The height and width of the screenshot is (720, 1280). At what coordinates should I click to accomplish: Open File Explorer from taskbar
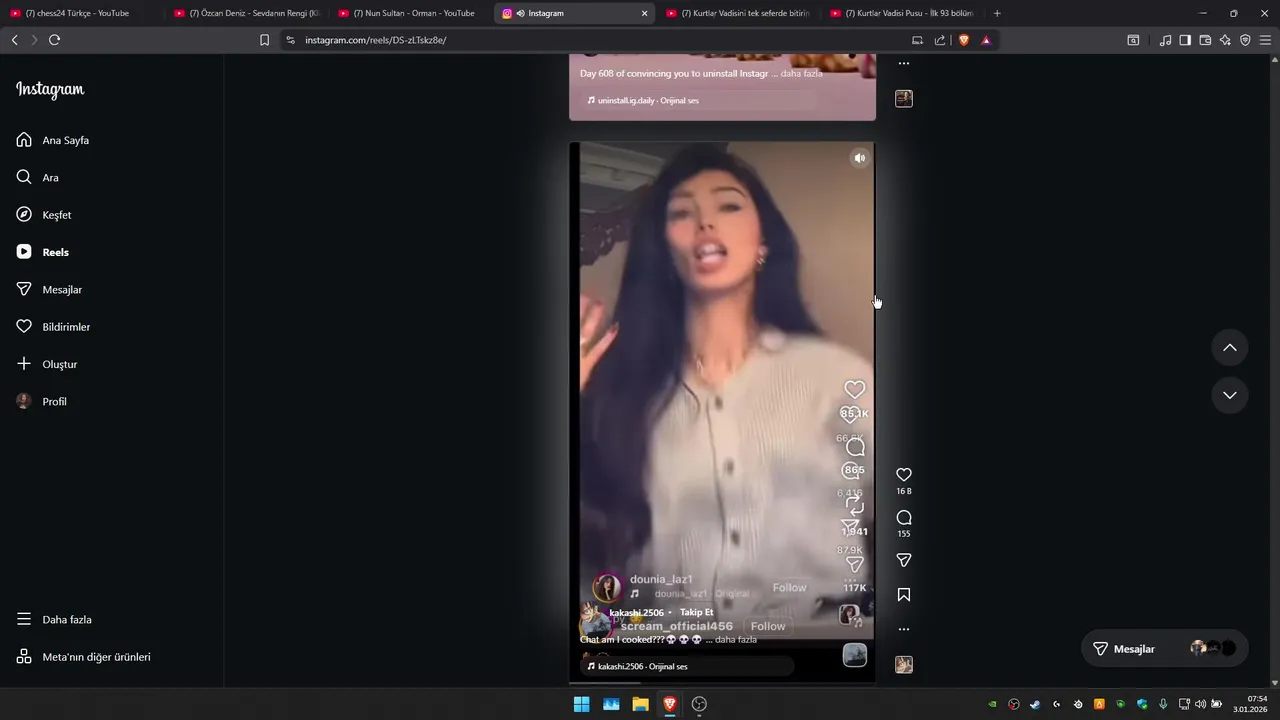[640, 704]
